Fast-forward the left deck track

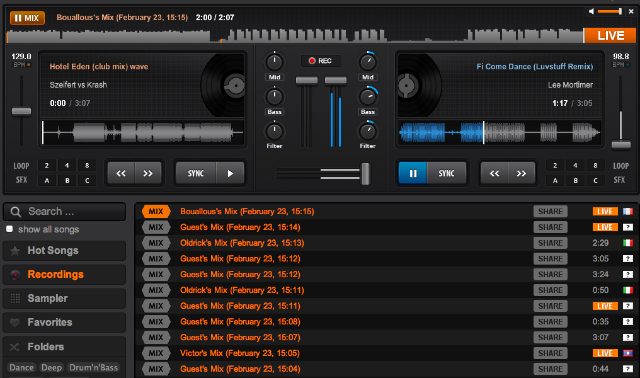pos(148,173)
